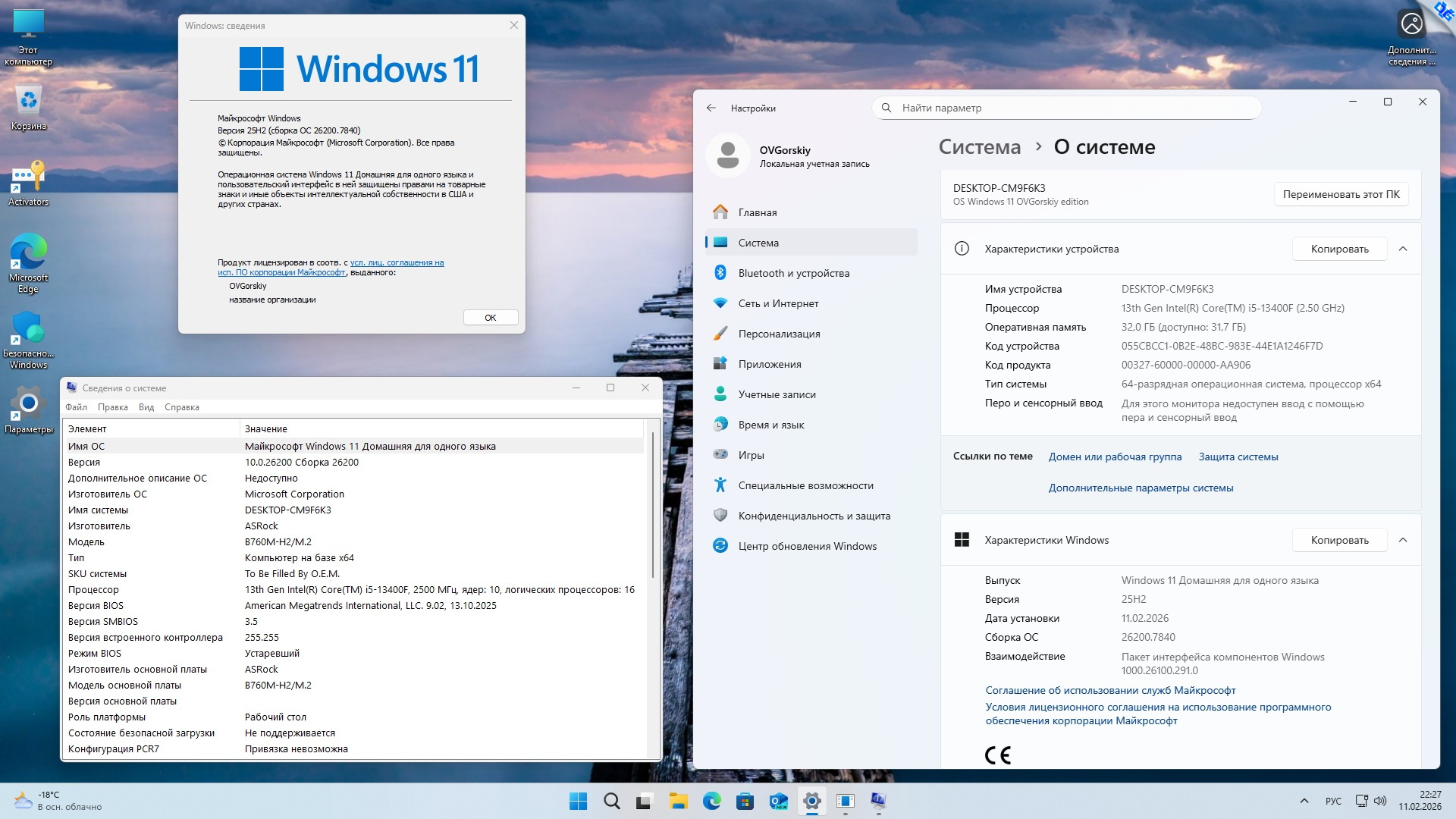Open Advanced system settings link
This screenshot has width=1456, height=819.
click(1140, 488)
